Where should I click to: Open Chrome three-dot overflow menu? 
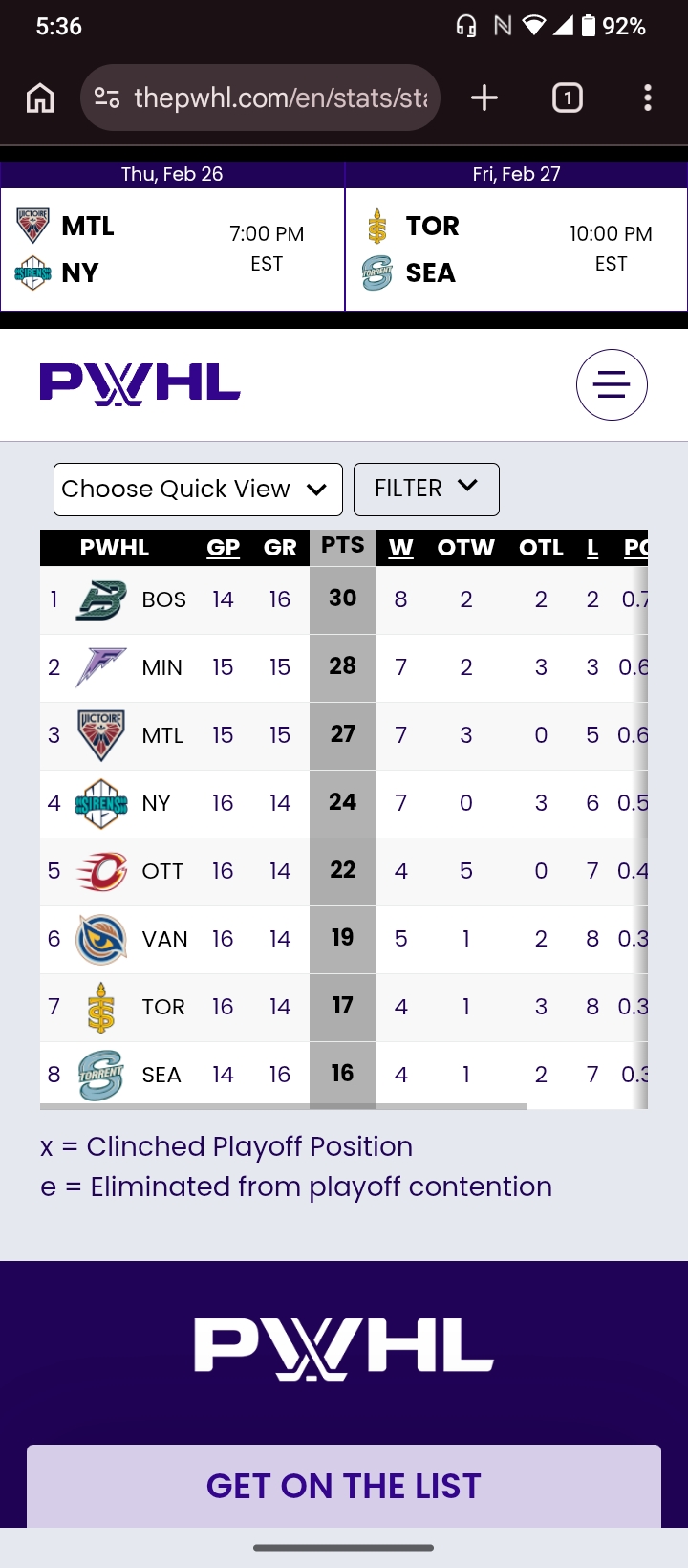pos(648,98)
